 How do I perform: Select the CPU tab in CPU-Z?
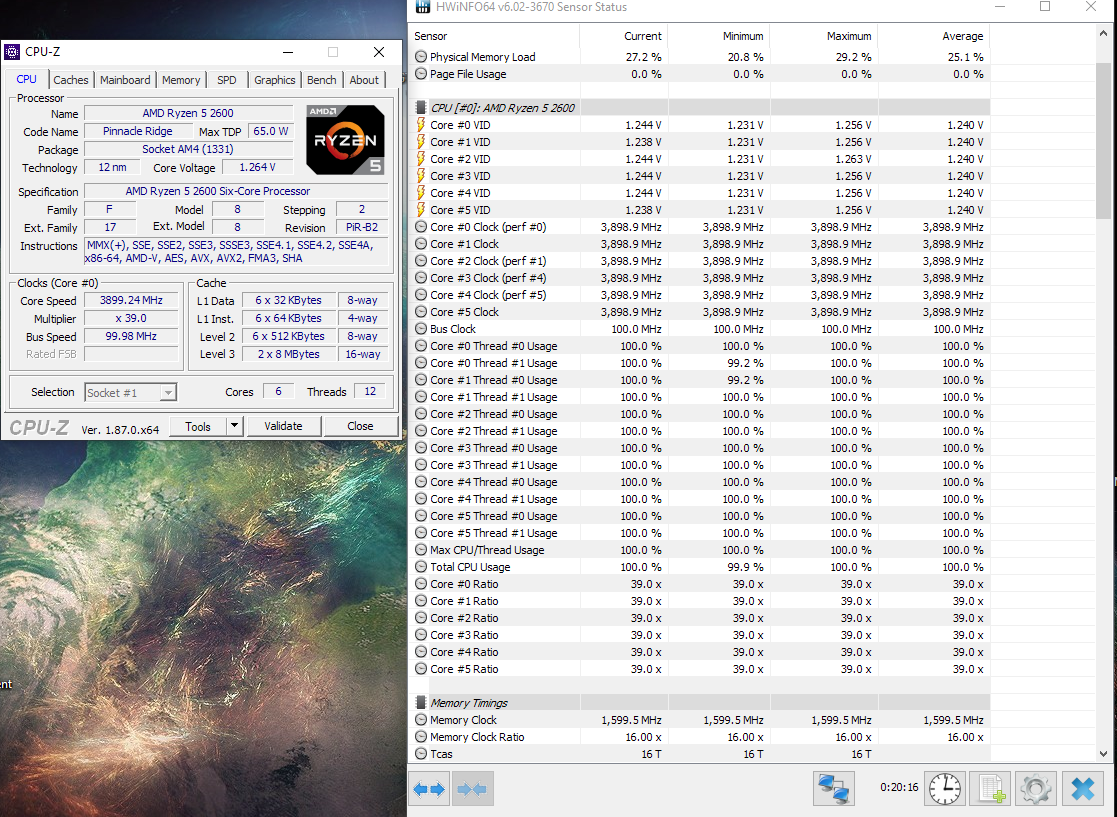(x=26, y=79)
